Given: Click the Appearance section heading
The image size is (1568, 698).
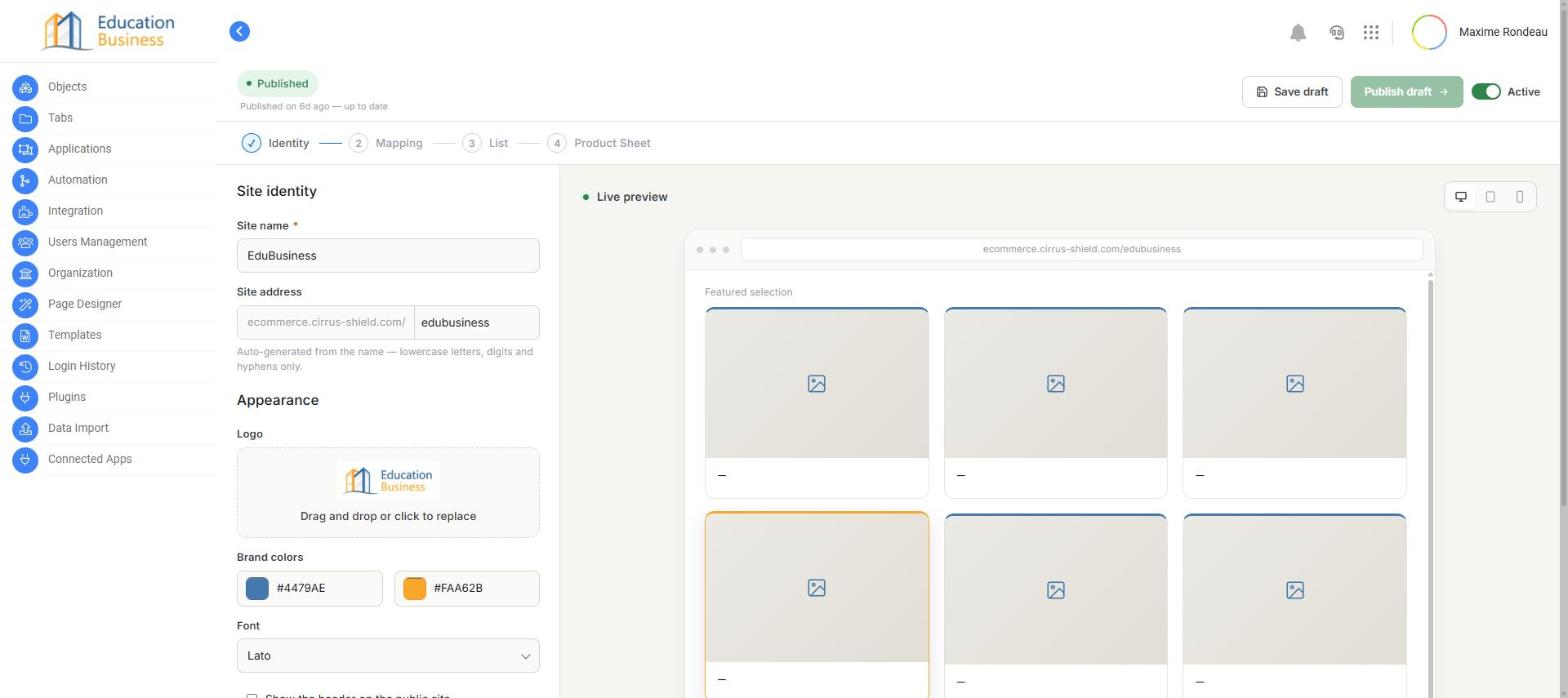Looking at the screenshot, I should click(x=278, y=400).
